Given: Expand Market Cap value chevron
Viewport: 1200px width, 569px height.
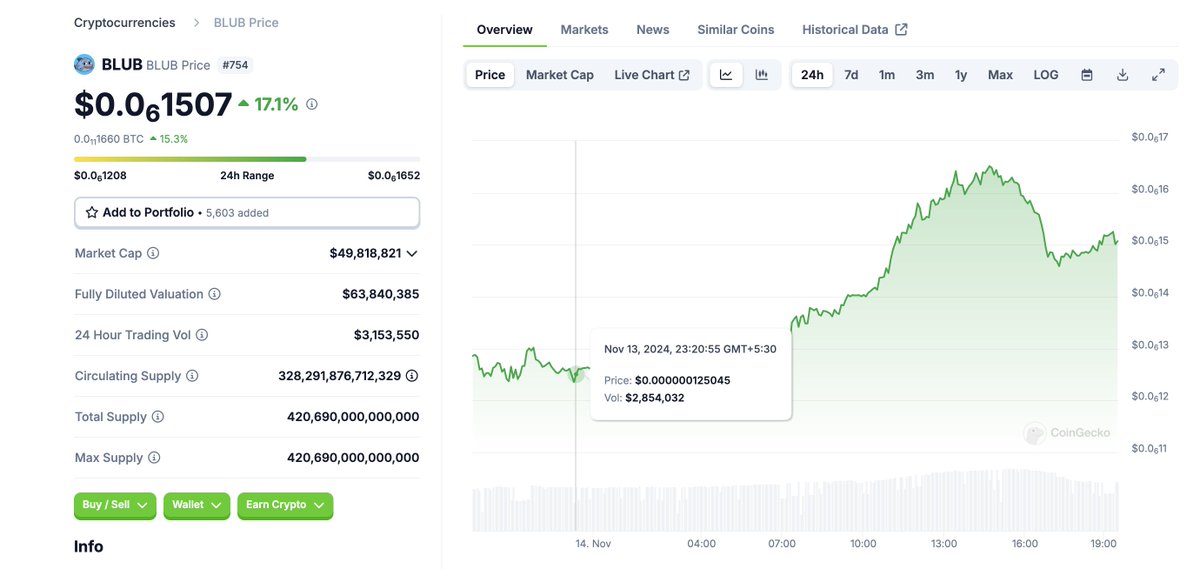Looking at the screenshot, I should tap(412, 254).
